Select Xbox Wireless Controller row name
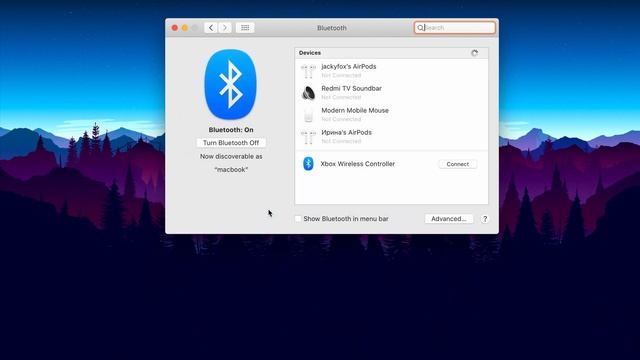The image size is (640, 360). click(358, 164)
